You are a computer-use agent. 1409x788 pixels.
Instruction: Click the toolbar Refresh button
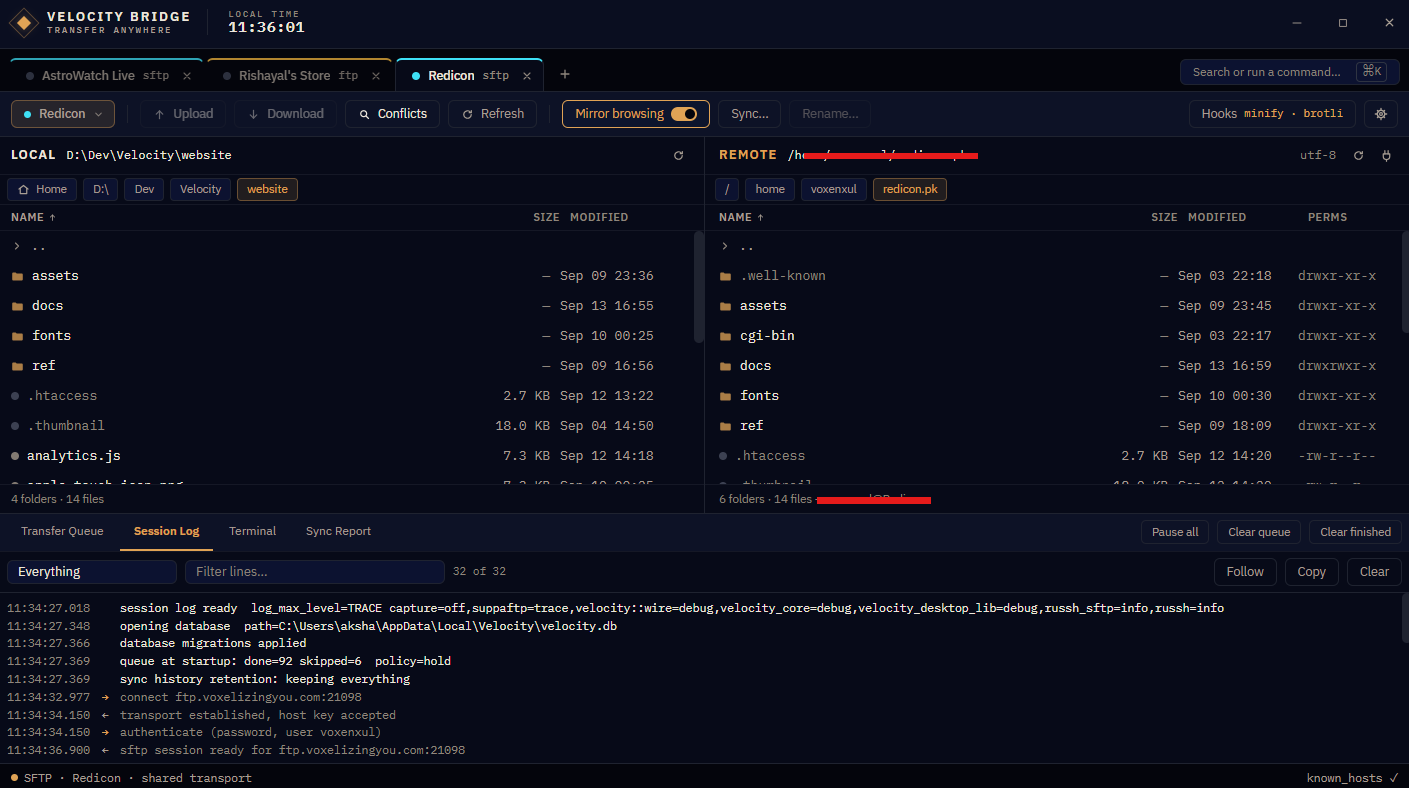click(x=493, y=114)
